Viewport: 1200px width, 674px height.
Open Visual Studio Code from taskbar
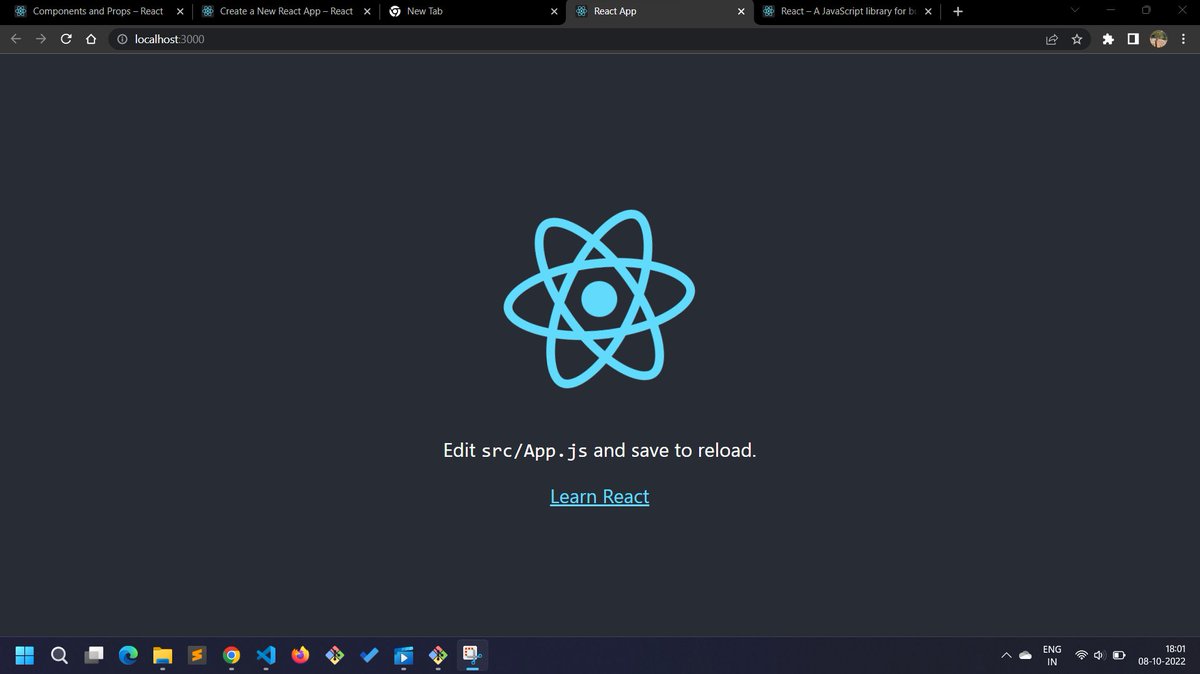tap(265, 656)
